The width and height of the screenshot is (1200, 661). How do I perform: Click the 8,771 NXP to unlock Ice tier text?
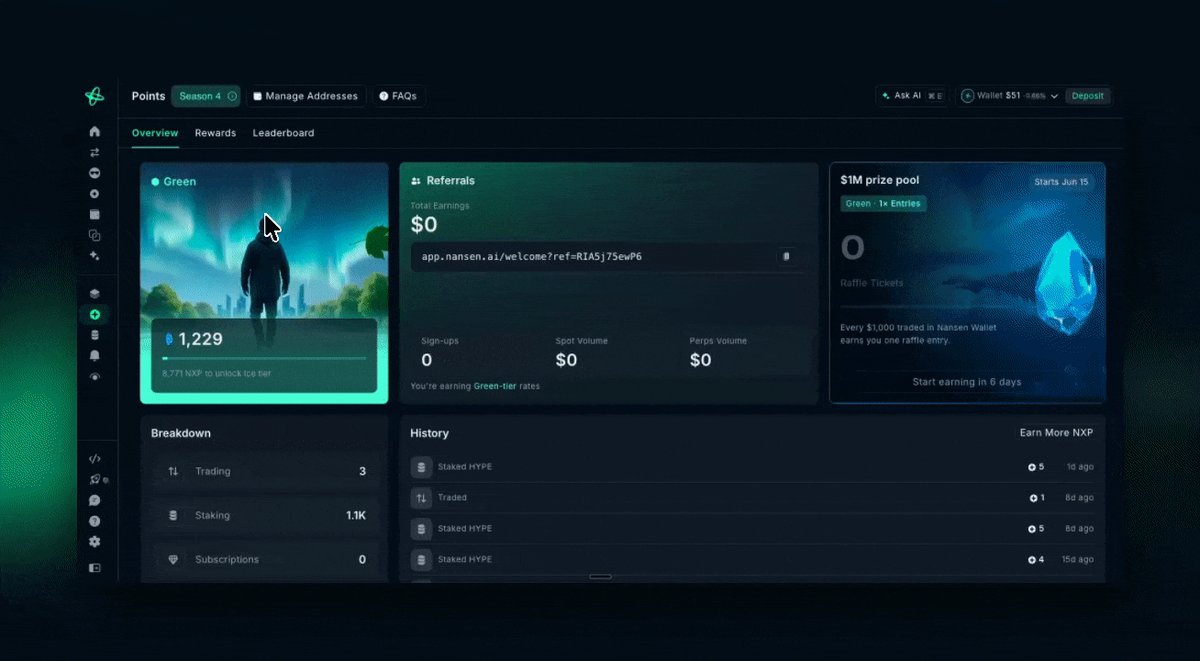pos(216,373)
